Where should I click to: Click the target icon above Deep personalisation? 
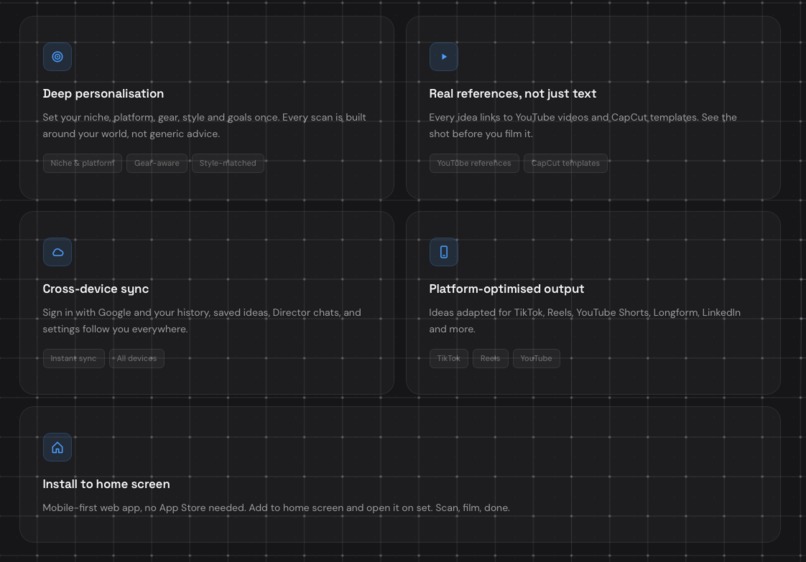(x=57, y=57)
